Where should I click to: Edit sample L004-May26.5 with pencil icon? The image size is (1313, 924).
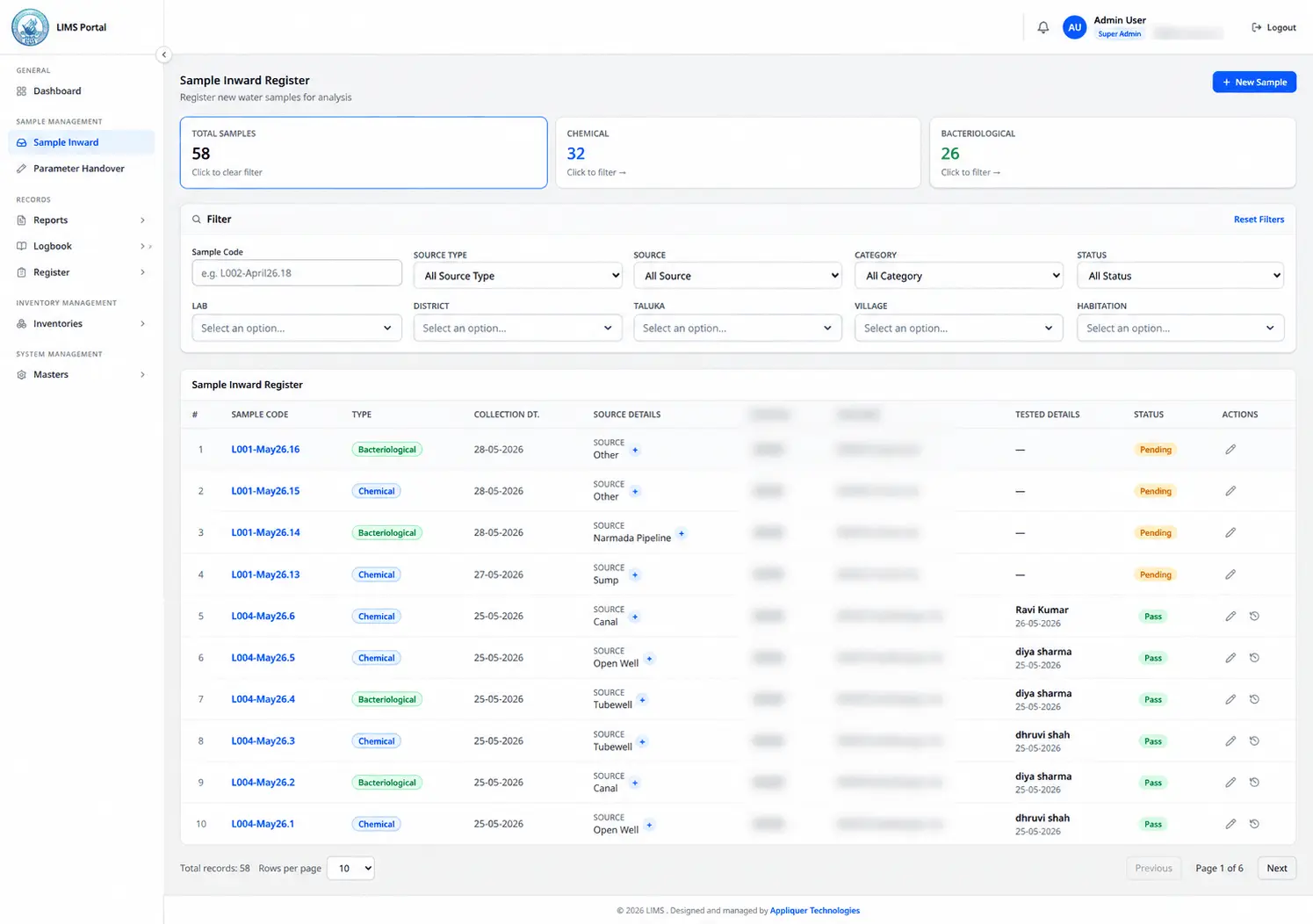[x=1230, y=658]
